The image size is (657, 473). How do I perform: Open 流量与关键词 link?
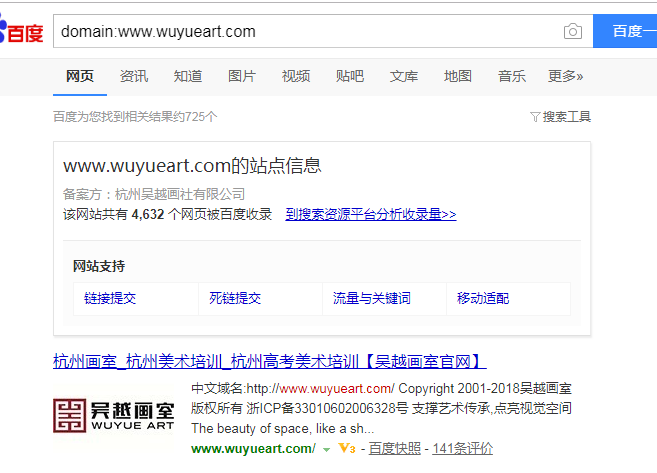[372, 298]
